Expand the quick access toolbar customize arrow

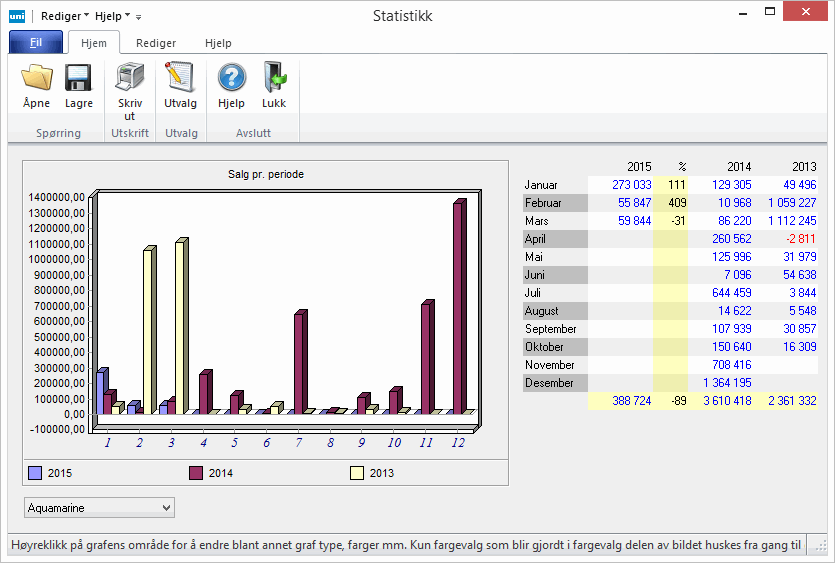point(139,17)
